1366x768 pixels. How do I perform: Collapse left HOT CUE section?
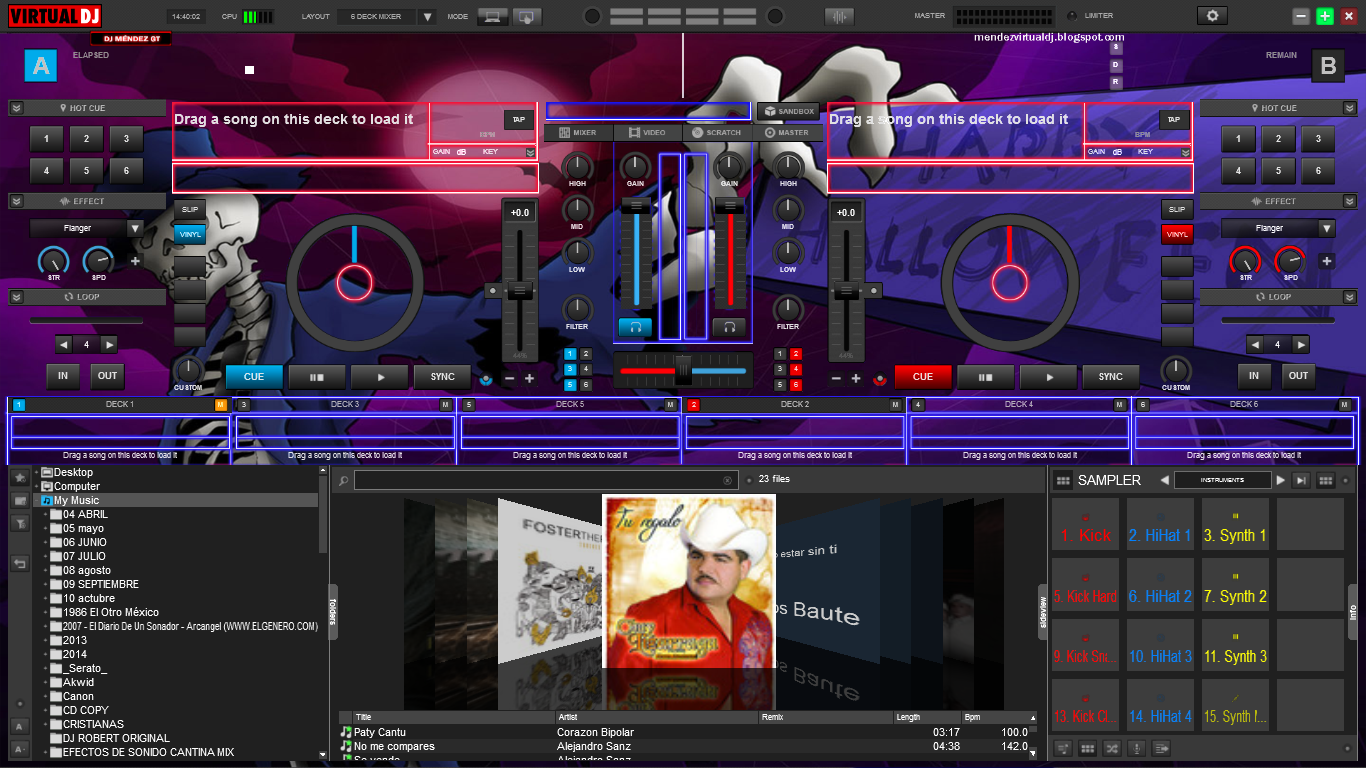[x=17, y=108]
